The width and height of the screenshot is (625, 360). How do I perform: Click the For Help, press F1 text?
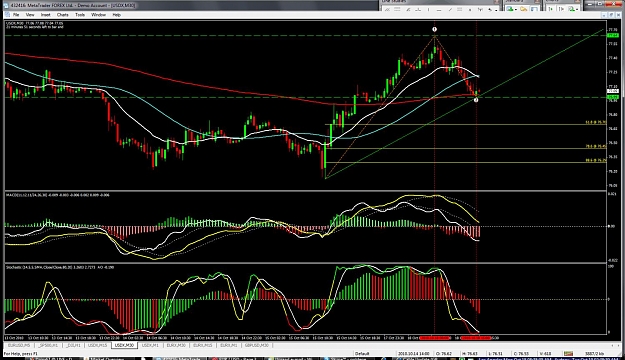(x=21, y=353)
